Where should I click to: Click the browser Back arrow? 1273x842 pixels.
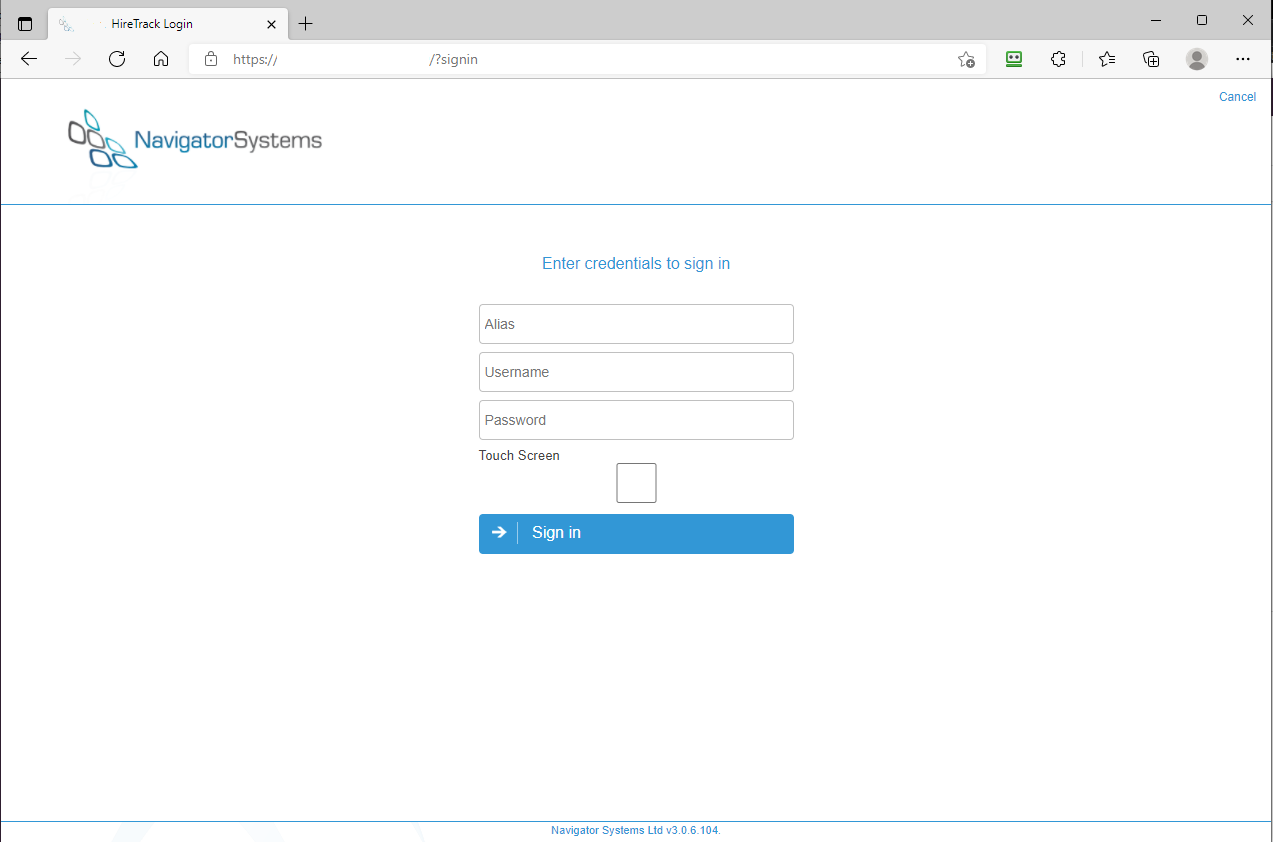[29, 59]
